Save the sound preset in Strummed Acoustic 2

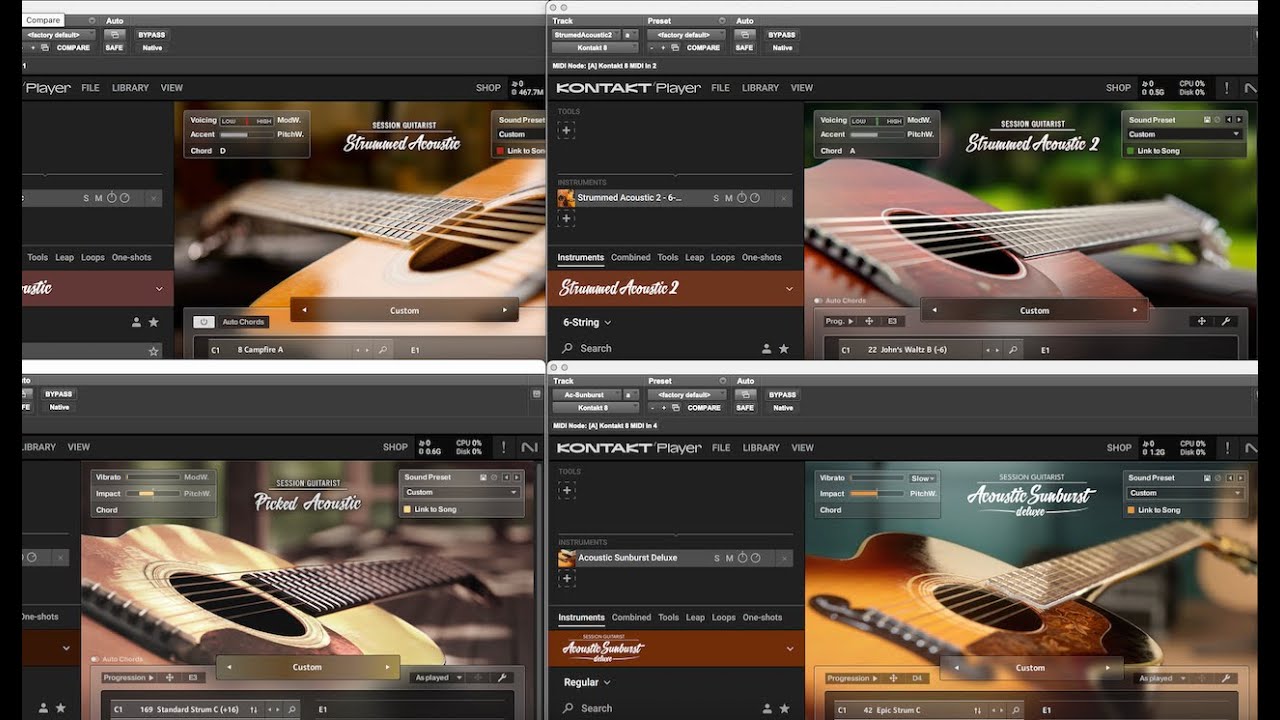coord(1207,120)
